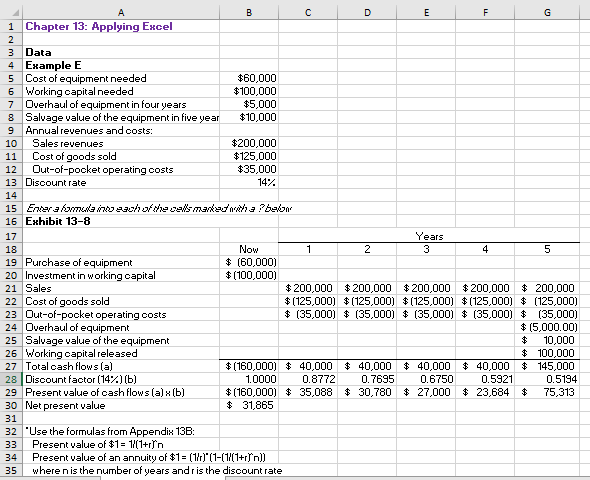Image resolution: width=590 pixels, height=480 pixels.
Task: Click Year 5 salvage value $10,000 cell
Action: [x=547, y=340]
